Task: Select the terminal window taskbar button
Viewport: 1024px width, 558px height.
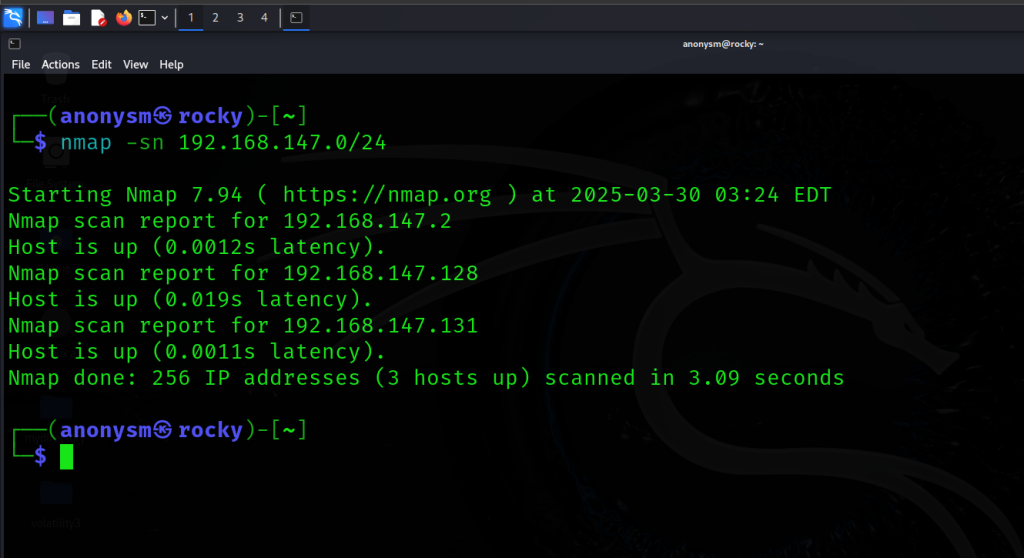Action: coord(296,18)
